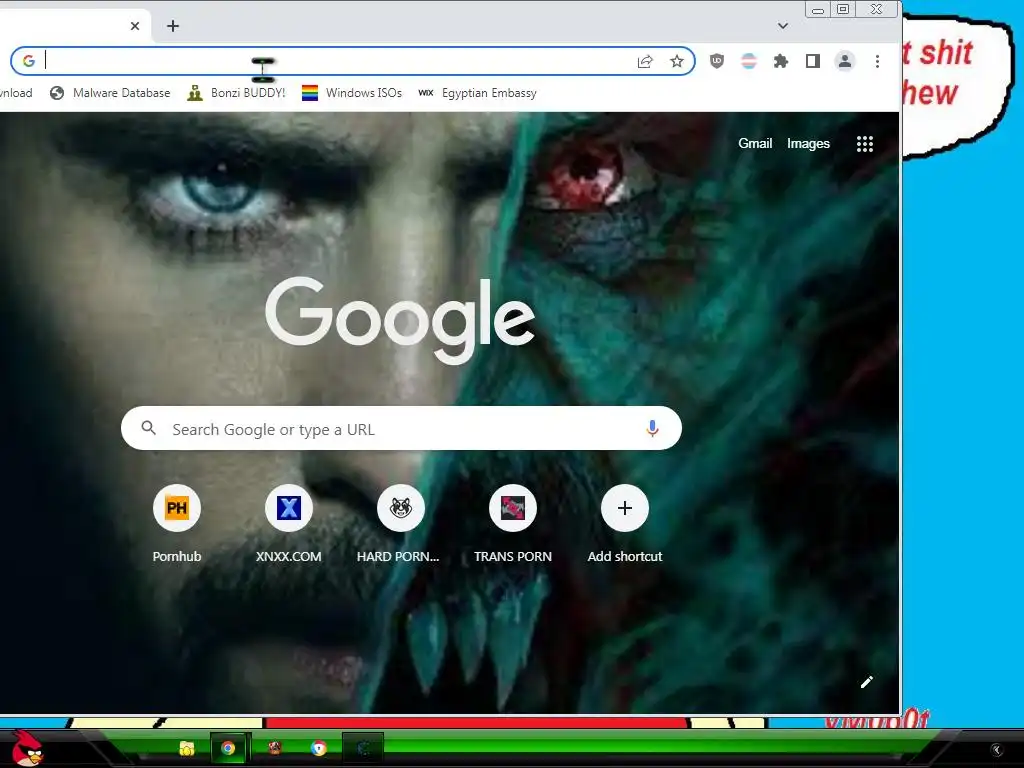Open the Bonzi BUDDY! bookmark
This screenshot has height=768, width=1024.
point(236,93)
